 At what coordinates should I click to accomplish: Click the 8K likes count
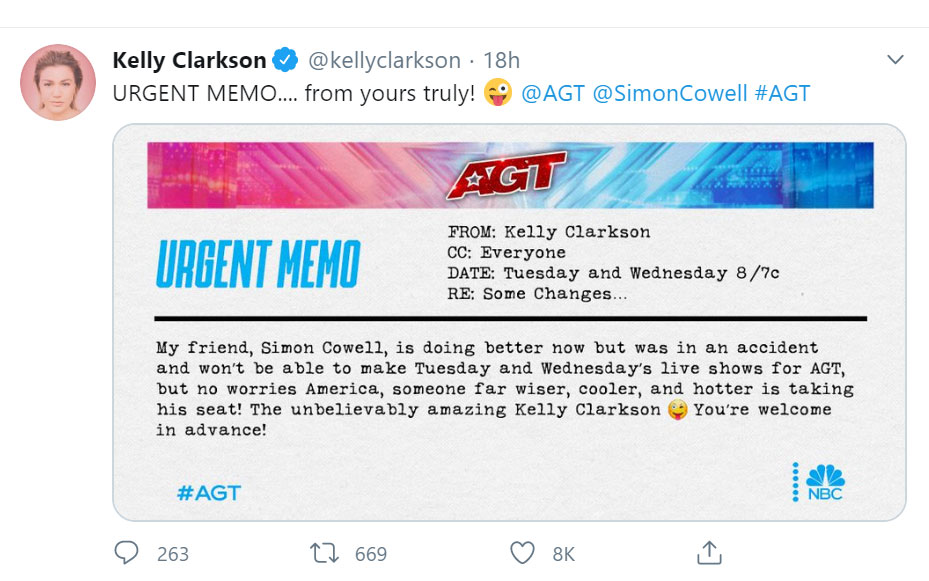[x=564, y=553]
